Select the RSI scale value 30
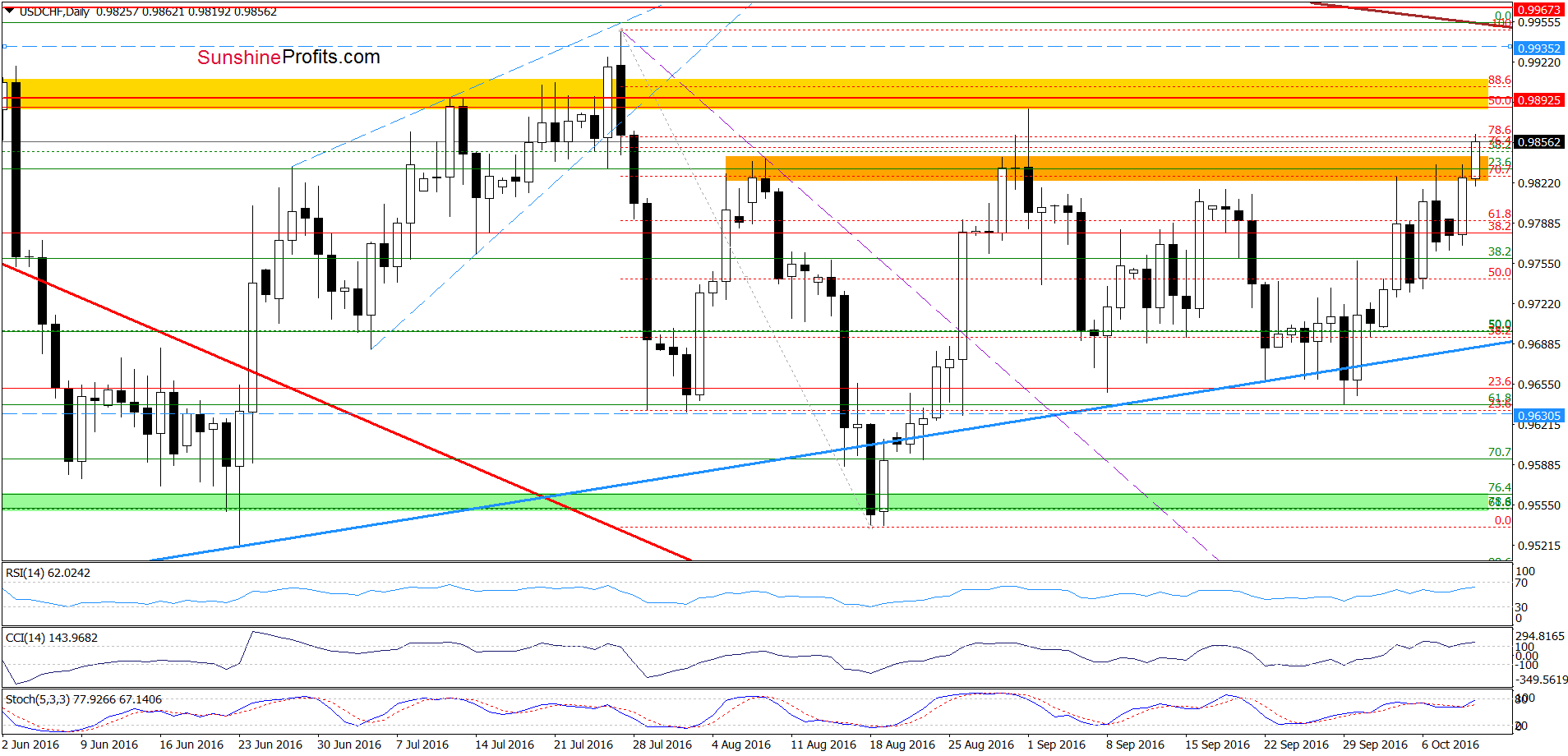Viewport: 1568px width, 756px height. (1522, 607)
